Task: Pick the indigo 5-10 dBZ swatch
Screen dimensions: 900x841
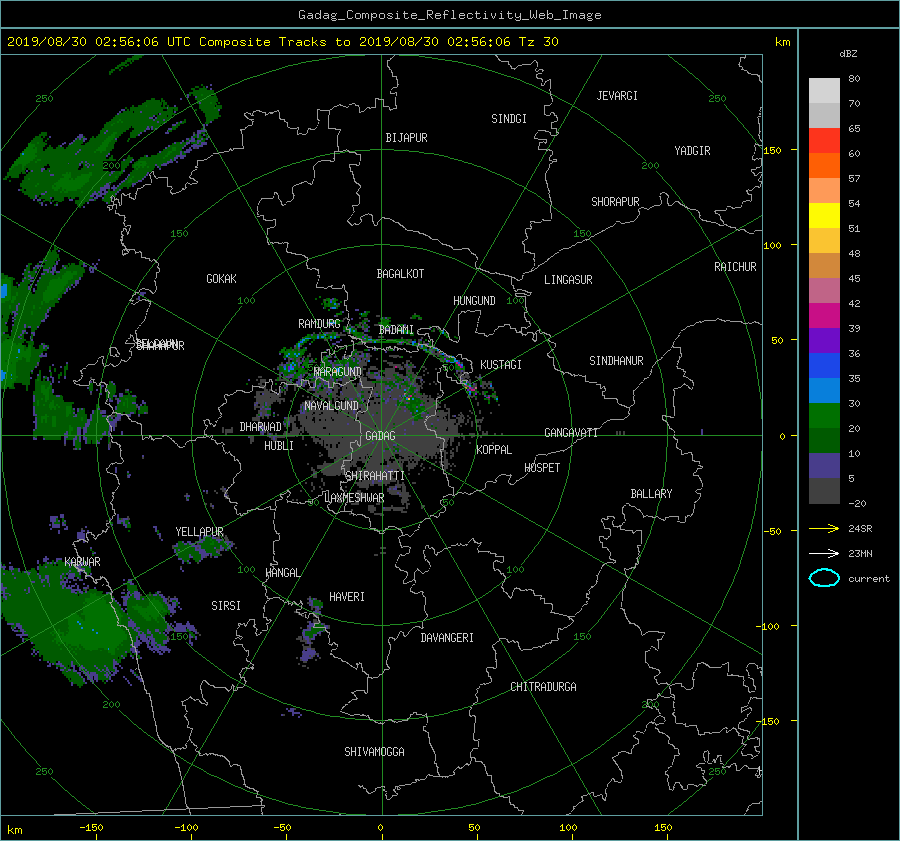Action: click(x=824, y=466)
